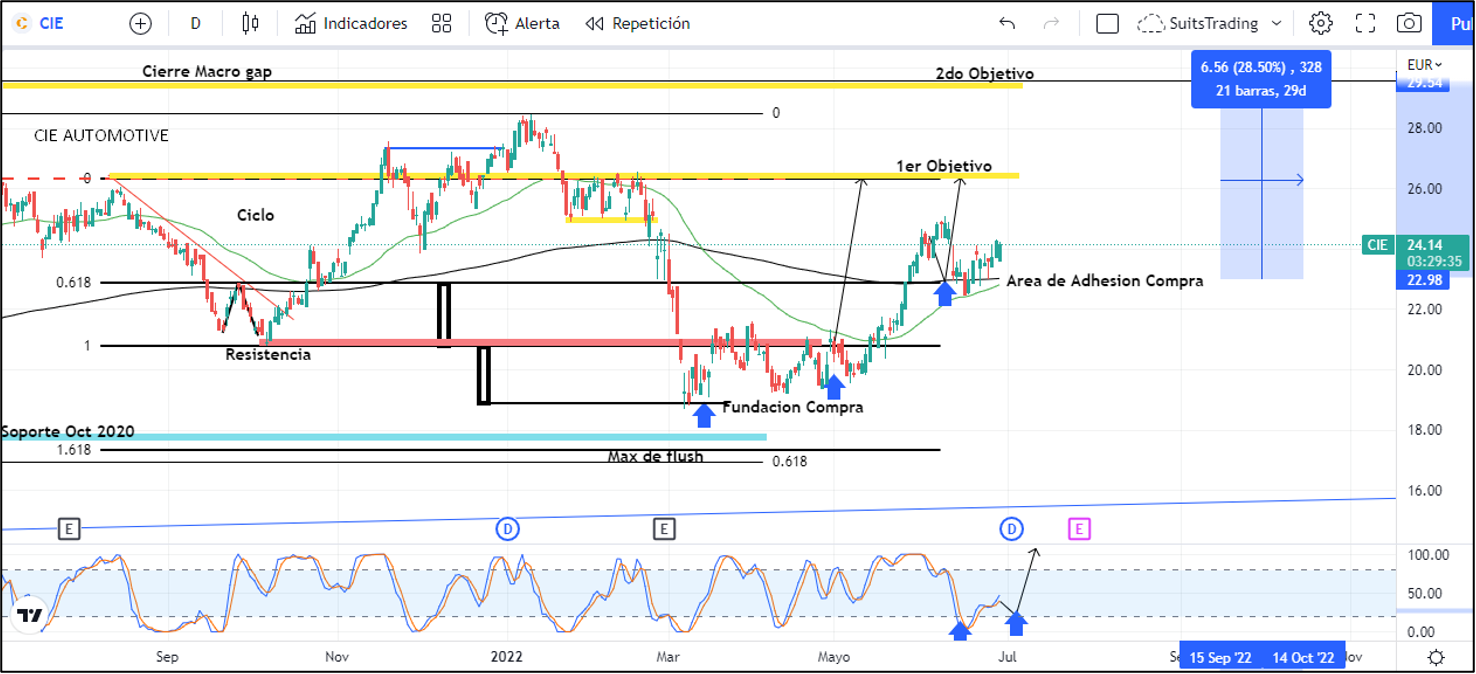Viewport: 1476px width, 674px height.
Task: Undo the last chart action
Action: click(x=1007, y=23)
